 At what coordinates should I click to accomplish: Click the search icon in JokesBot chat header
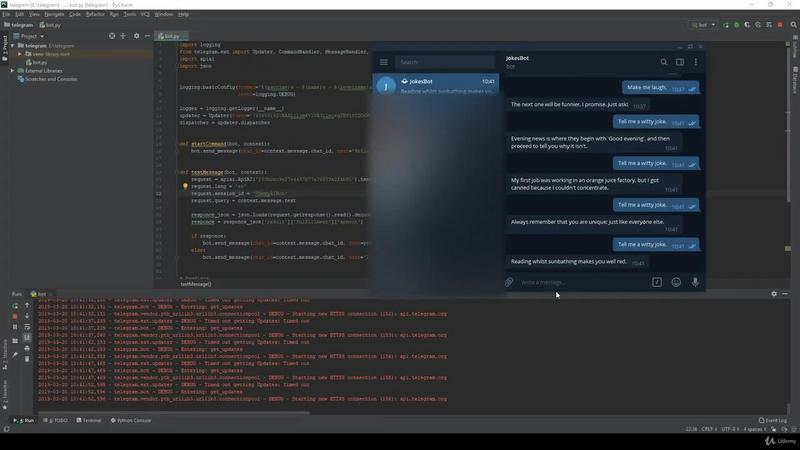(x=664, y=62)
